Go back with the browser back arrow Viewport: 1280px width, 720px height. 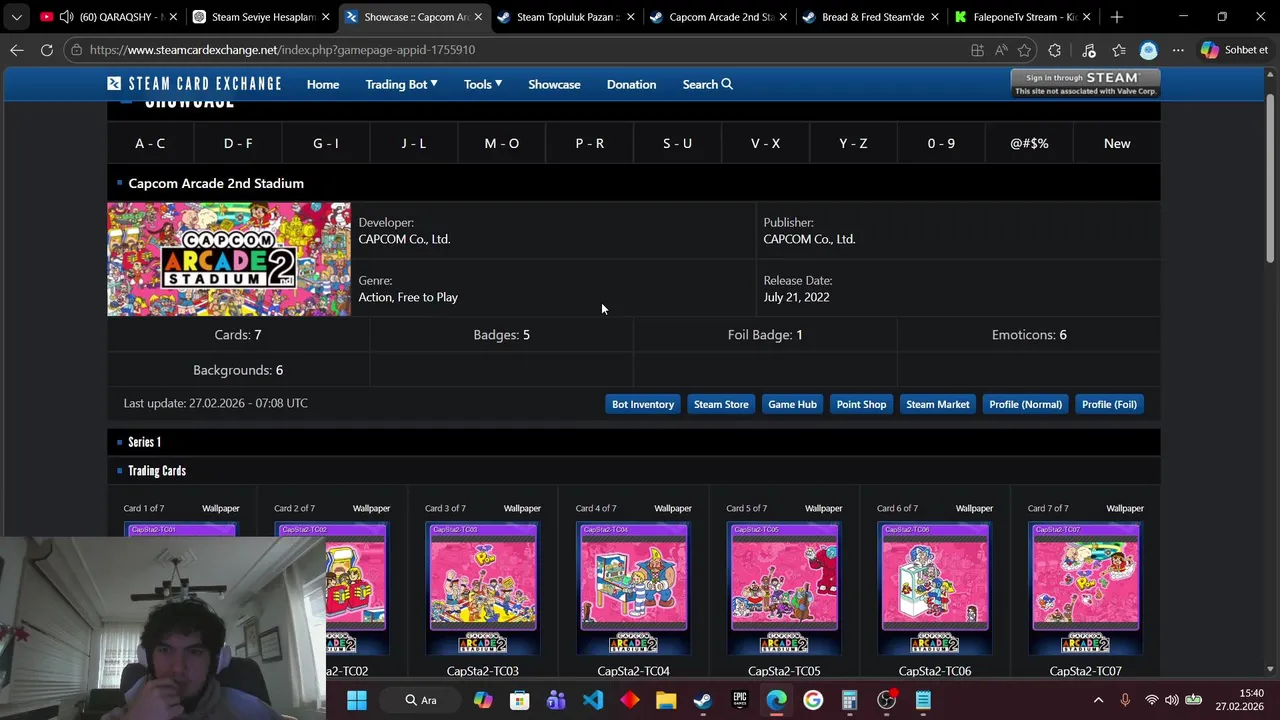tap(17, 50)
